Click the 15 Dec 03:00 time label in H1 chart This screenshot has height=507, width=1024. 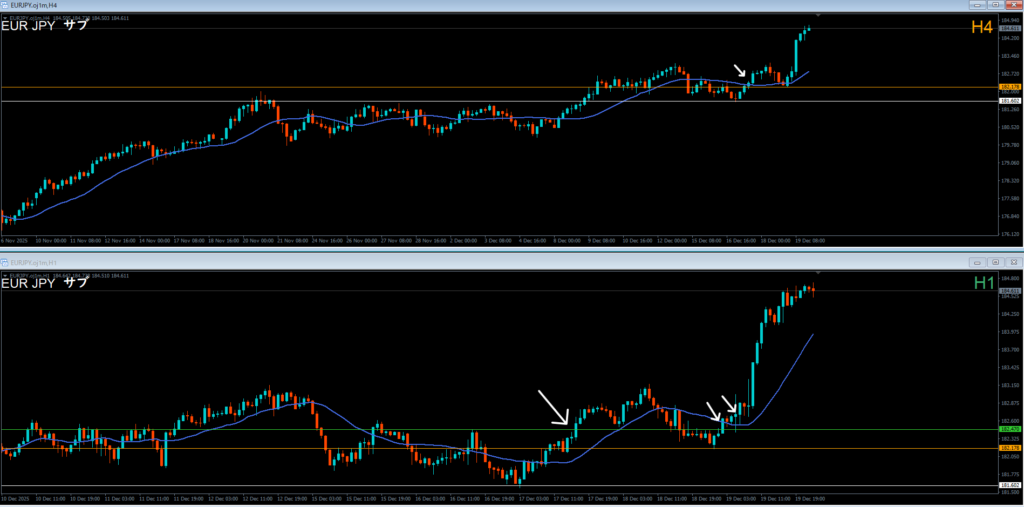pyautogui.click(x=325, y=498)
